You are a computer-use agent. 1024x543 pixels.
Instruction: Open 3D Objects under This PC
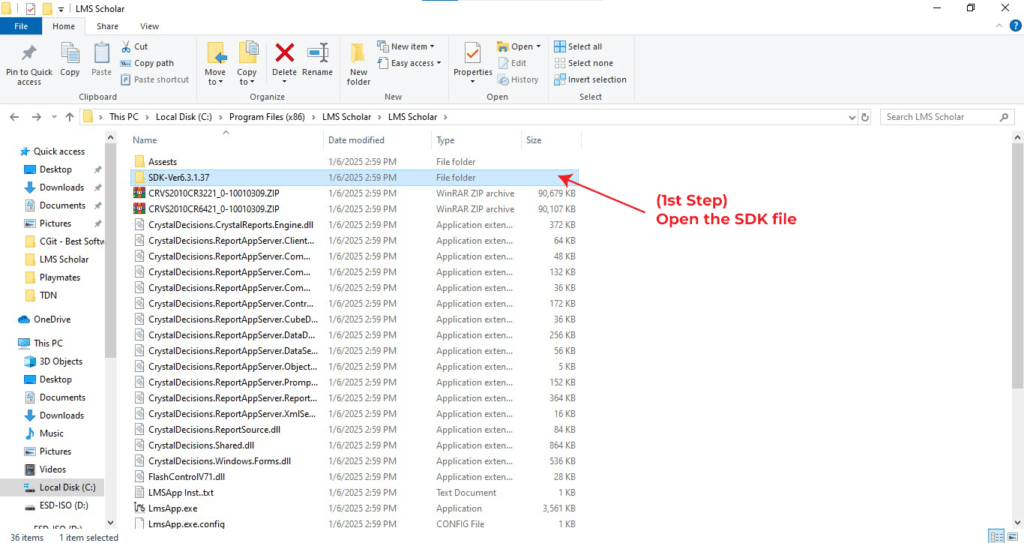61,361
